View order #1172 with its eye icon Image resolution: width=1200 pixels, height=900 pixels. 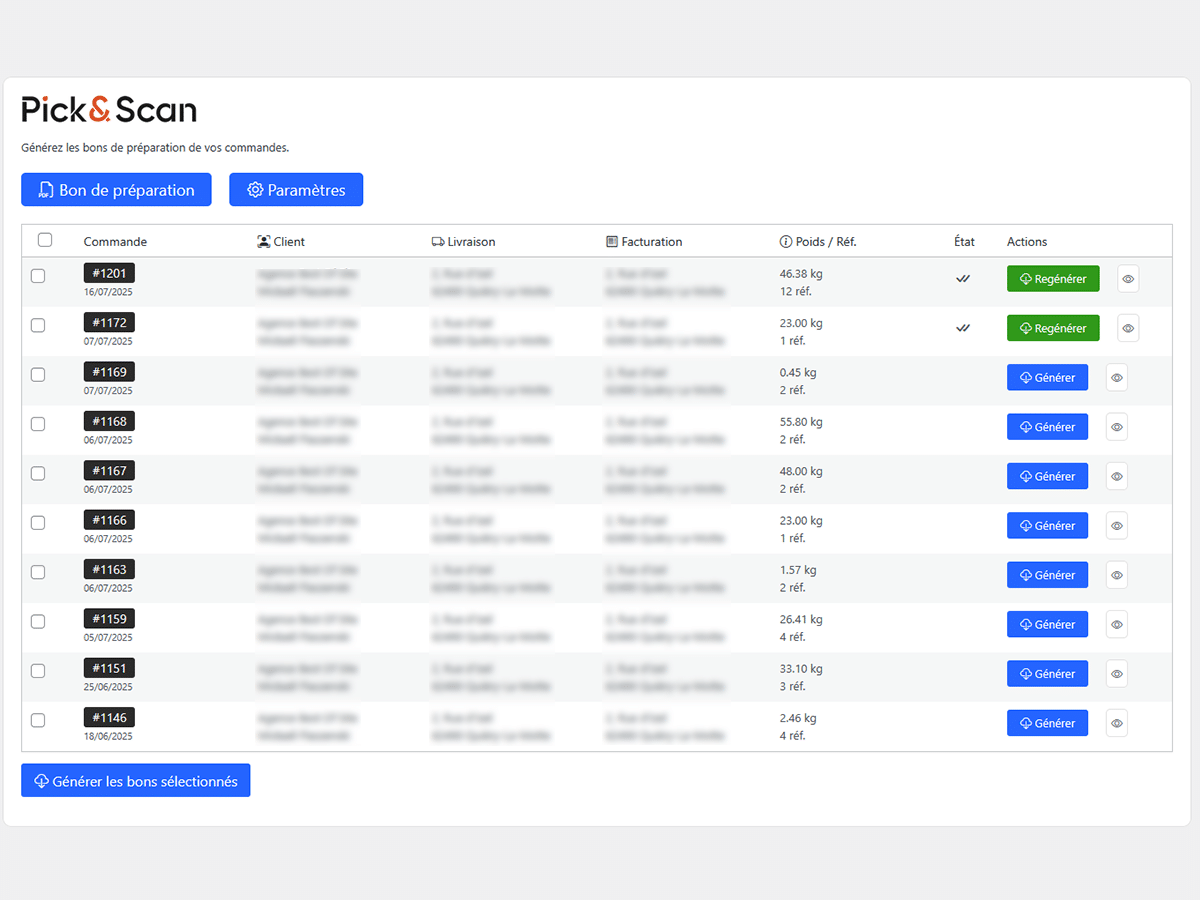pyautogui.click(x=1128, y=328)
